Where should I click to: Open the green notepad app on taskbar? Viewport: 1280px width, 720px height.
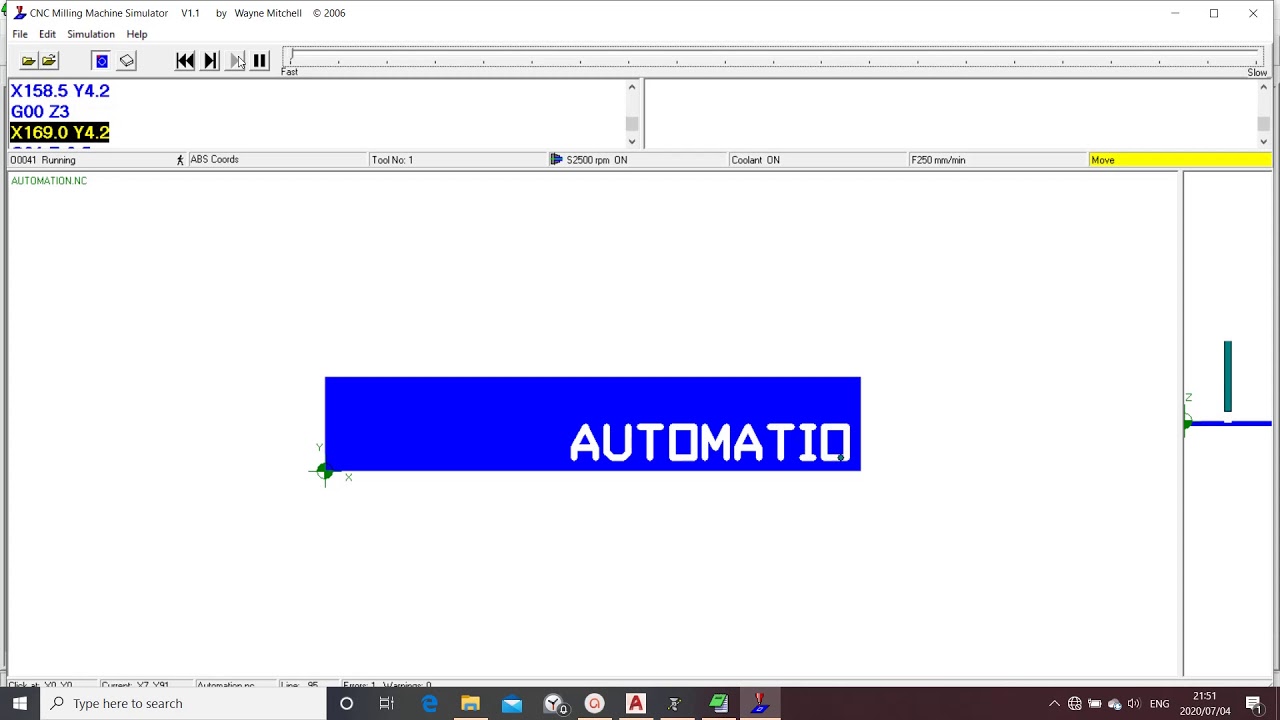(x=718, y=703)
